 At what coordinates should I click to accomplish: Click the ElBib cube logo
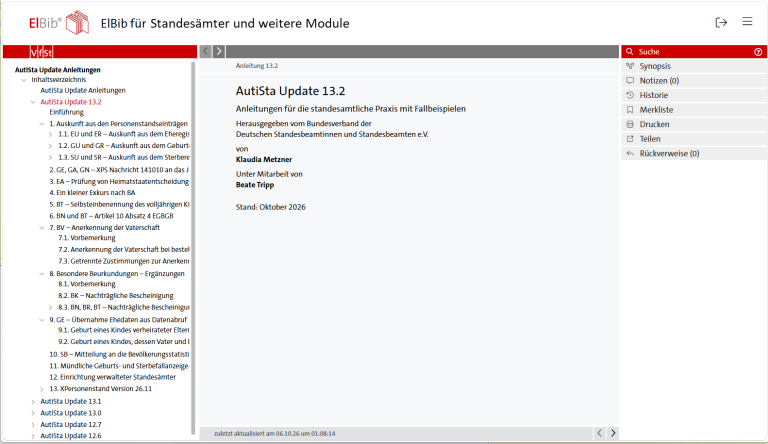click(77, 23)
